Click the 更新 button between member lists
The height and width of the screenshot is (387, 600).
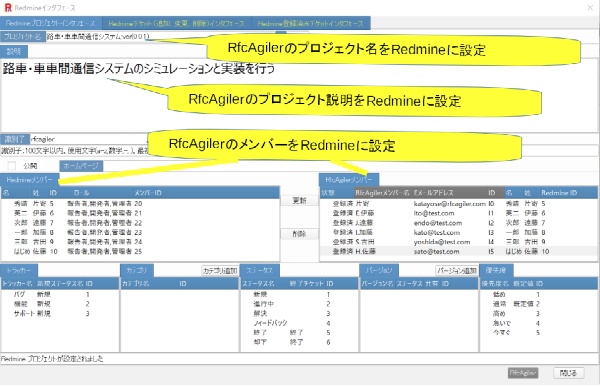[299, 200]
